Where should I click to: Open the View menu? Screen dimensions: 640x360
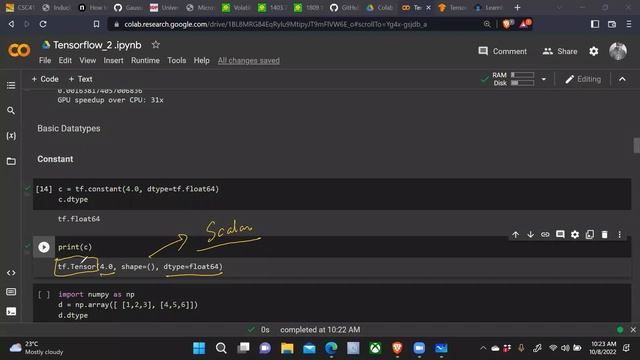pos(87,60)
